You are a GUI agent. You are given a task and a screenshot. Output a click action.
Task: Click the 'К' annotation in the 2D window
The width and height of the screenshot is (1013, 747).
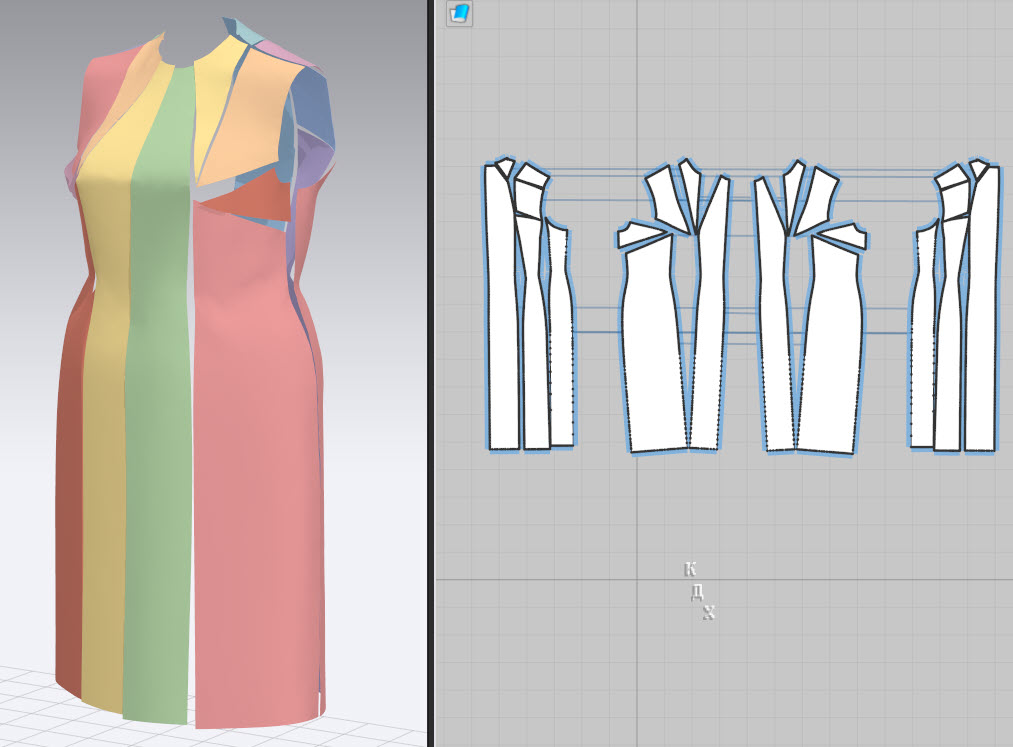point(690,569)
